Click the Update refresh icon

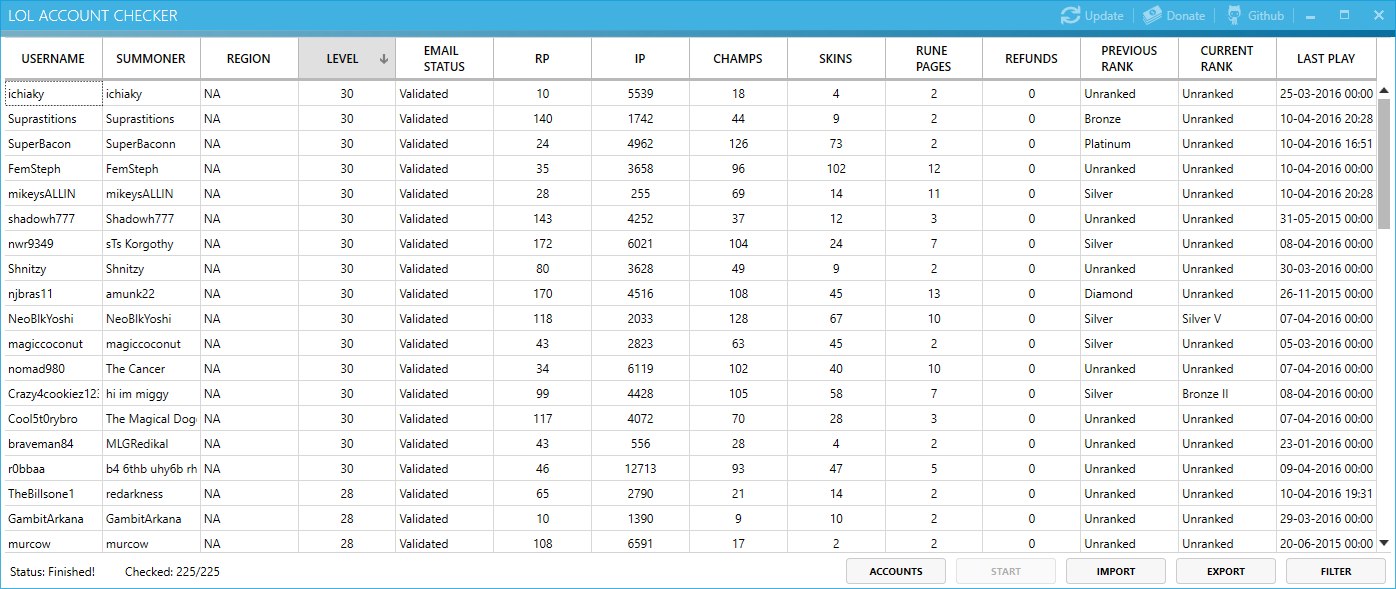[1070, 16]
